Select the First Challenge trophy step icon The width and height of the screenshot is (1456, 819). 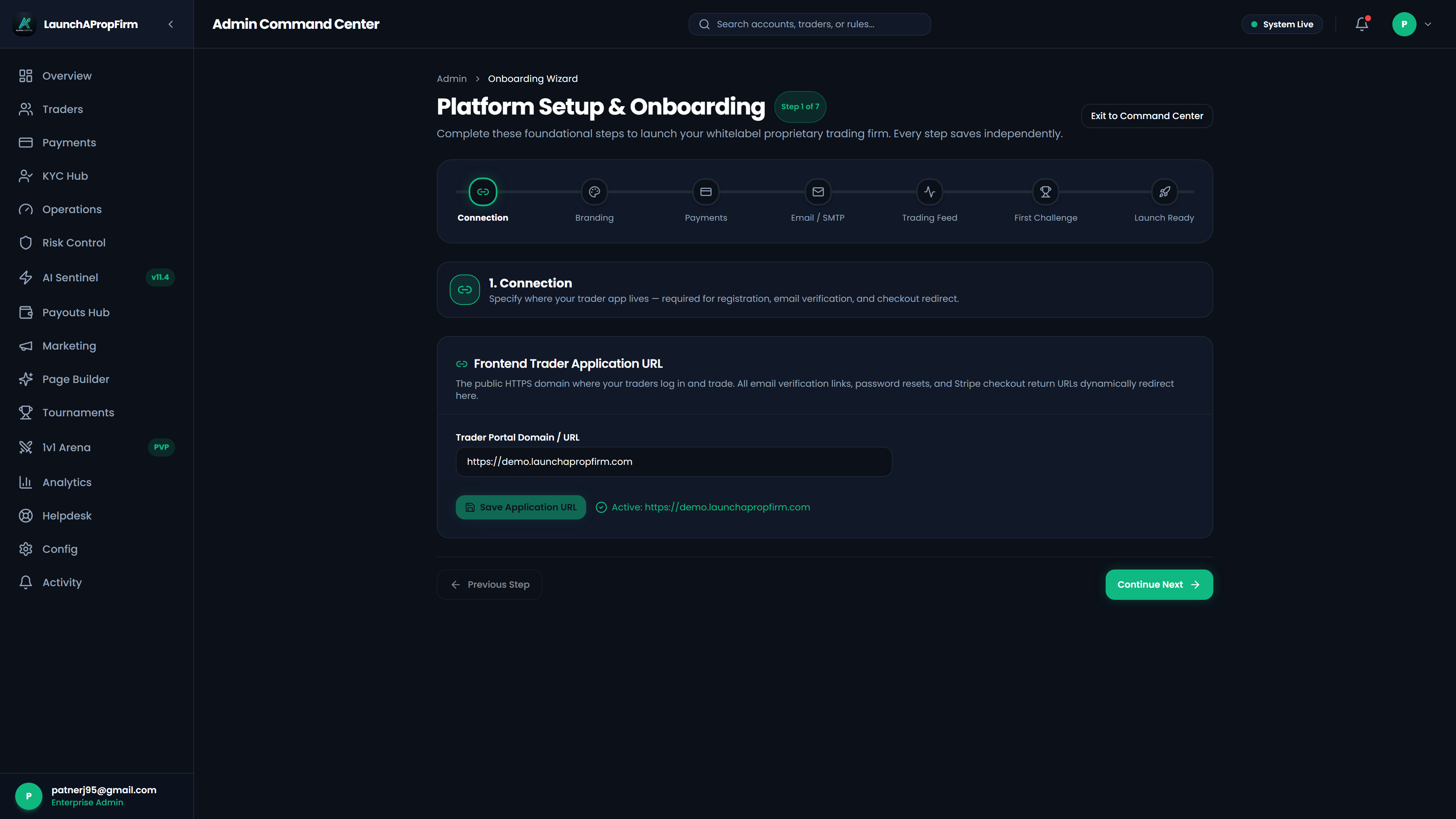click(x=1046, y=191)
